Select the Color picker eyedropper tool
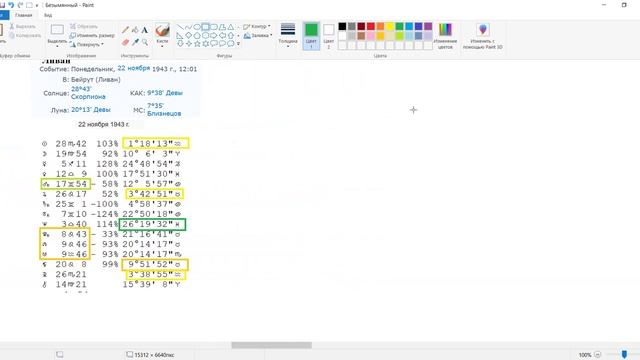This screenshot has height=360, width=640. point(135,42)
